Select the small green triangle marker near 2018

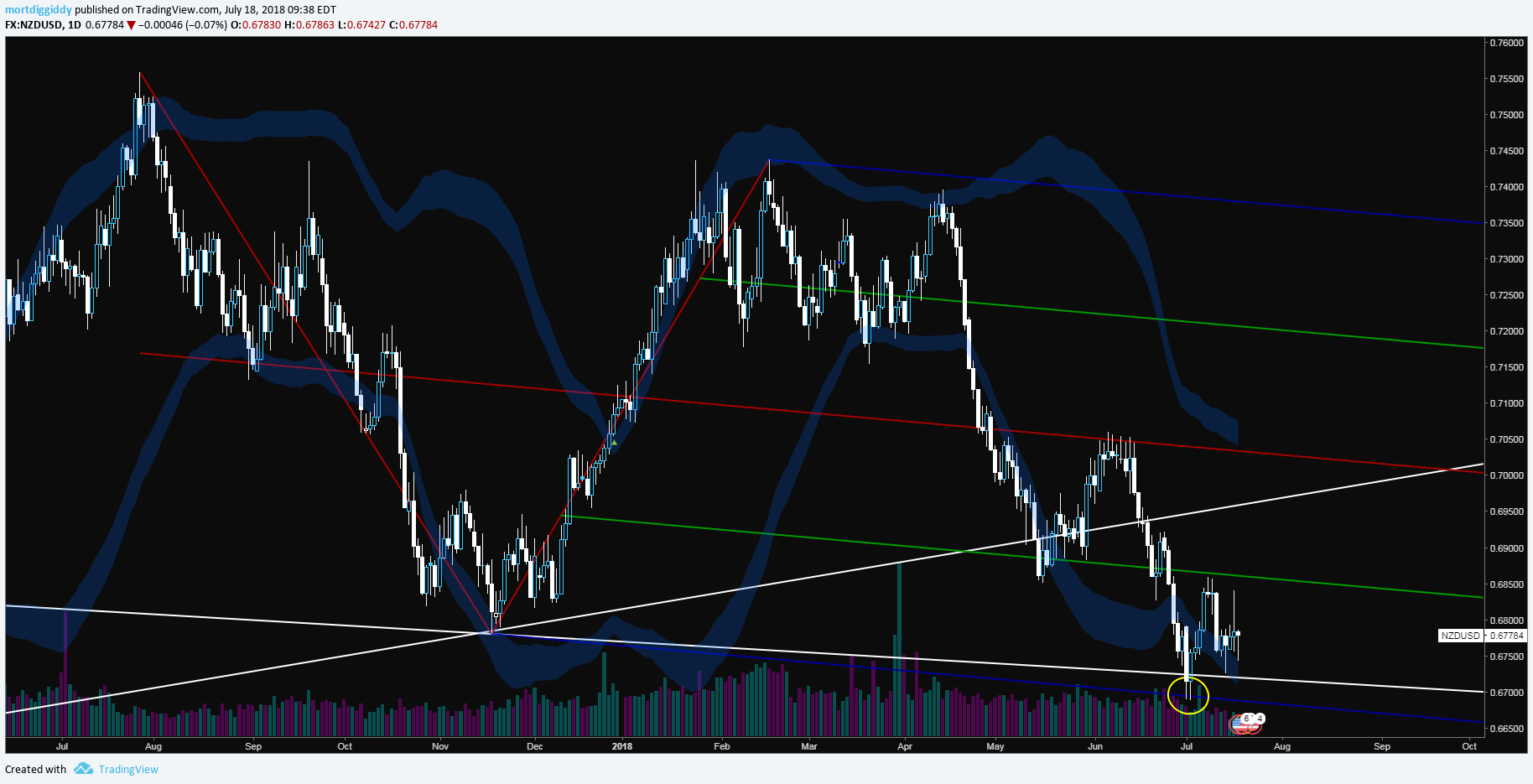(614, 443)
